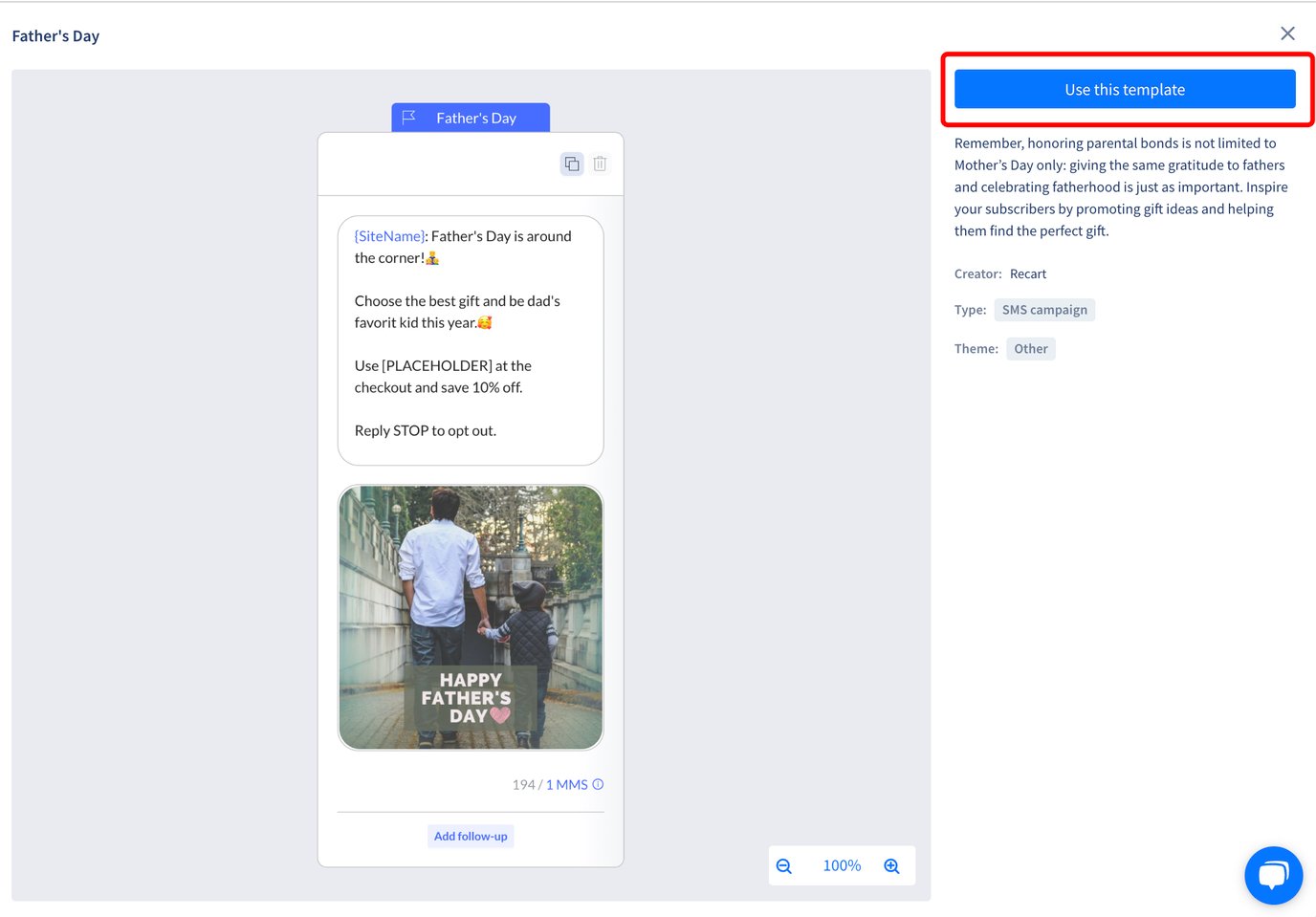Click the Recart creator name

point(1028,273)
